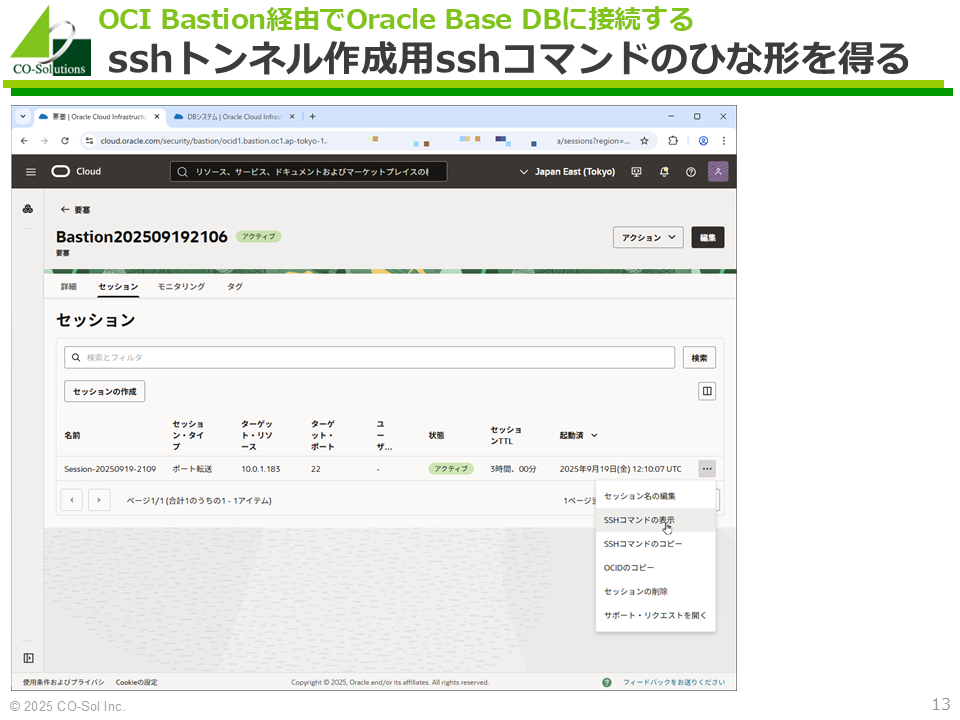Switch to the 詳細 tab
The width and height of the screenshot is (960, 720).
pos(69,287)
